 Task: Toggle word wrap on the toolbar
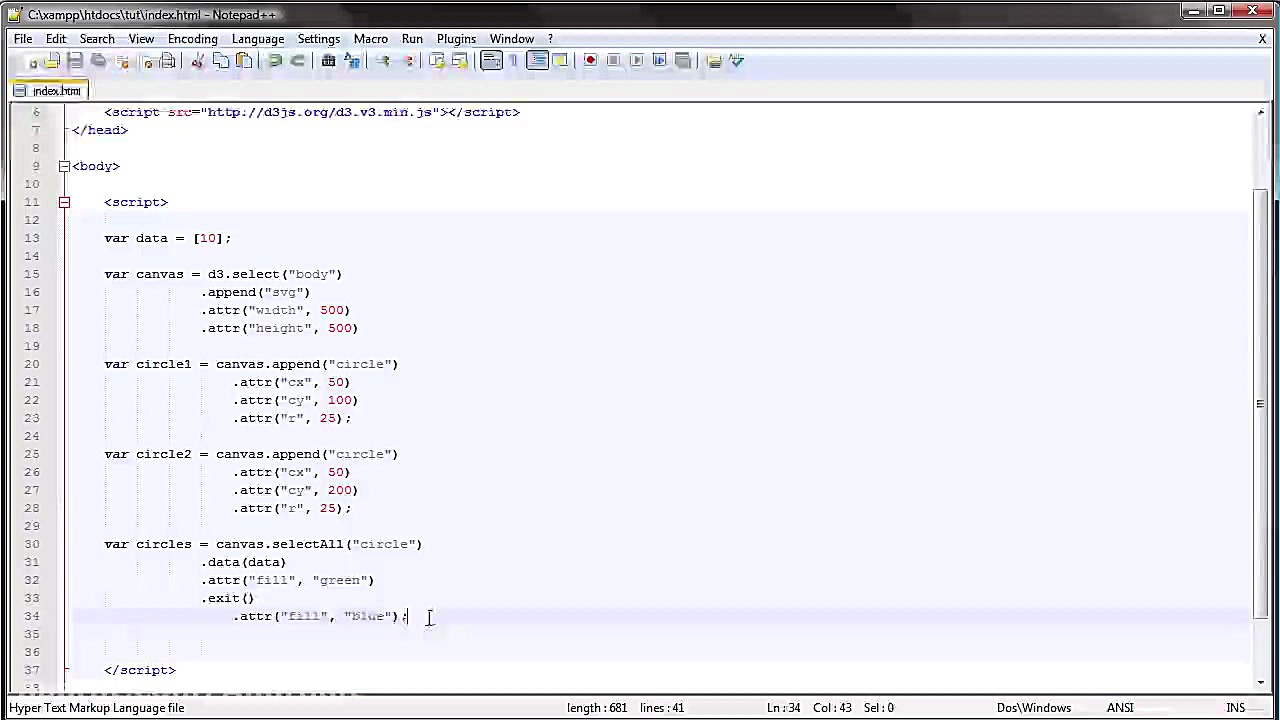coord(490,61)
